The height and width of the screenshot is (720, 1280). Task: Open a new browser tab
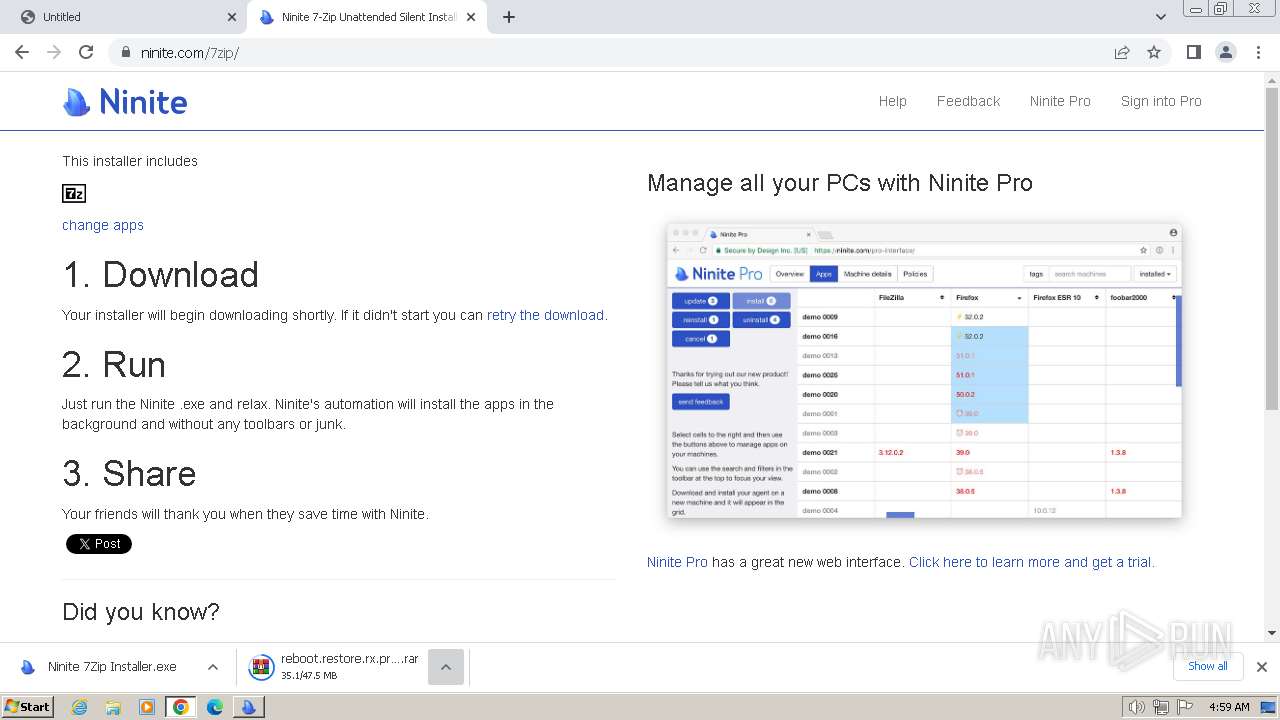click(509, 17)
